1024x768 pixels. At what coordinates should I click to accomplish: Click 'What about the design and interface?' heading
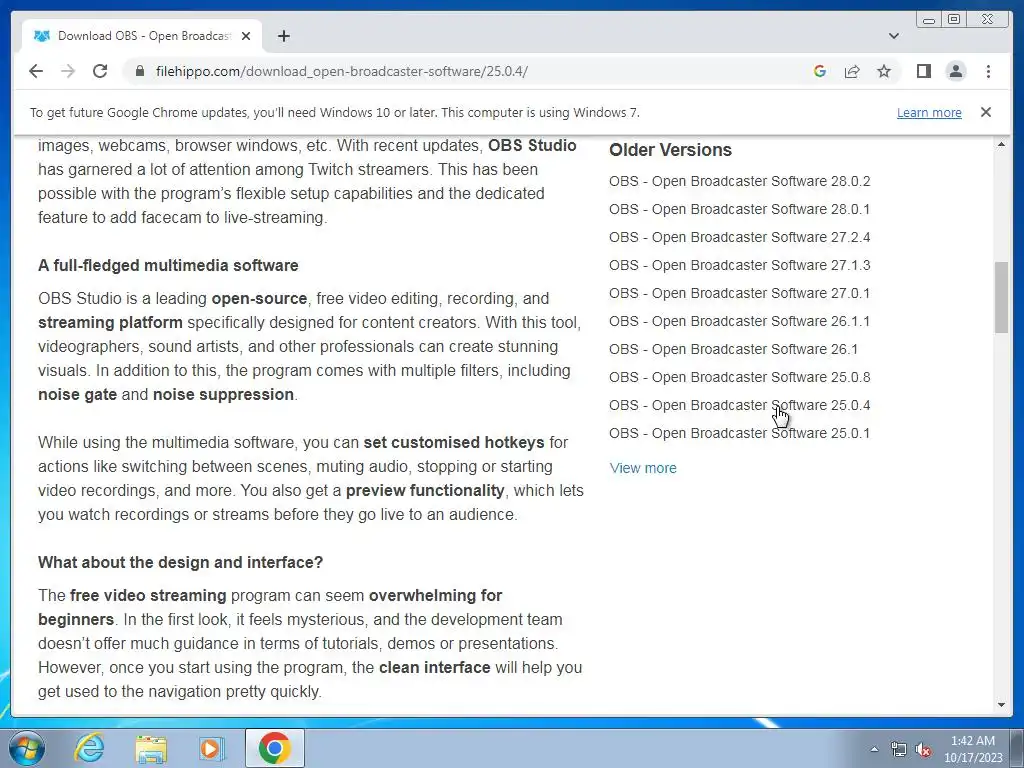[180, 562]
